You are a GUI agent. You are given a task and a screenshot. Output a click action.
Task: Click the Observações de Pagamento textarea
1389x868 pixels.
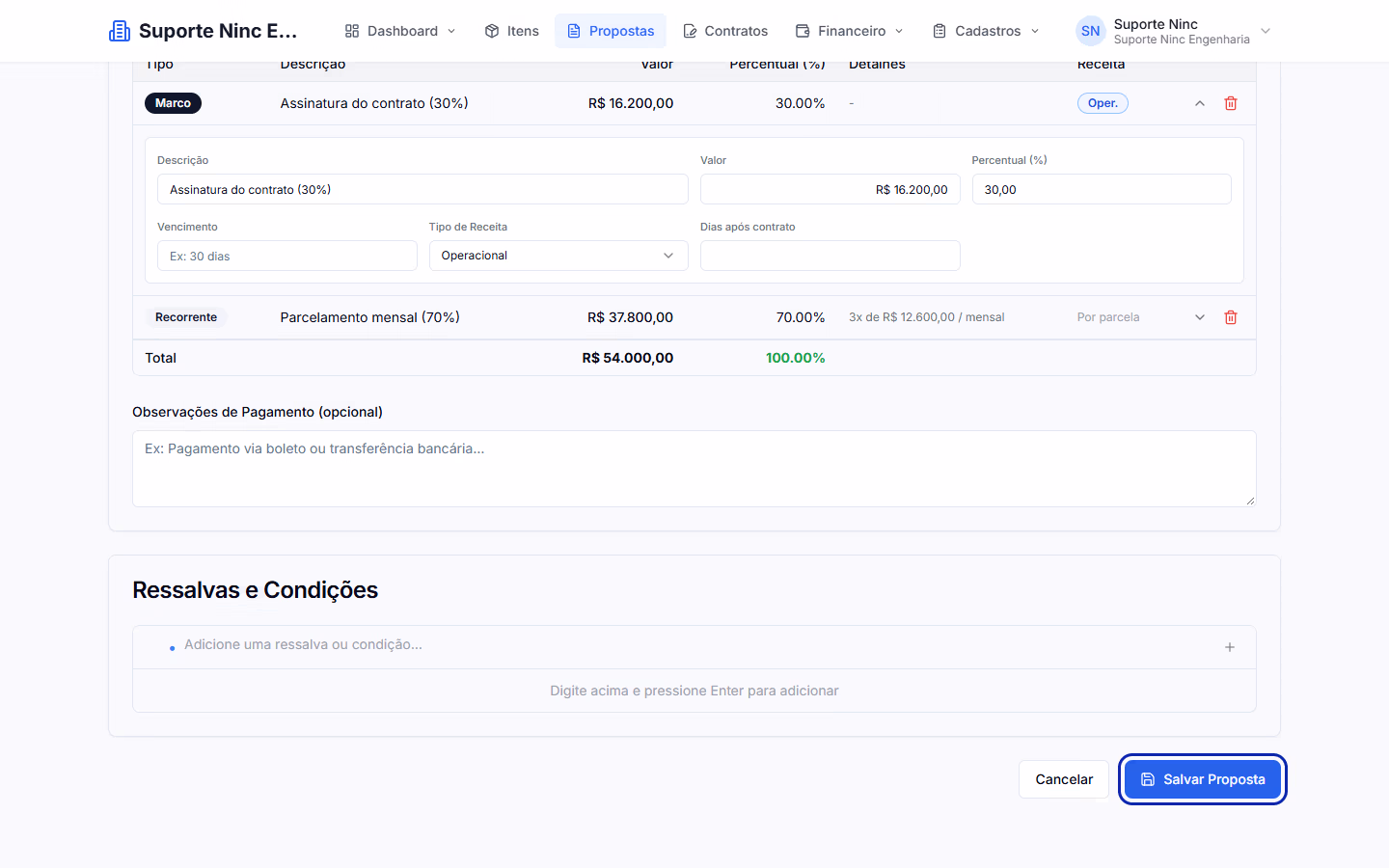694,469
